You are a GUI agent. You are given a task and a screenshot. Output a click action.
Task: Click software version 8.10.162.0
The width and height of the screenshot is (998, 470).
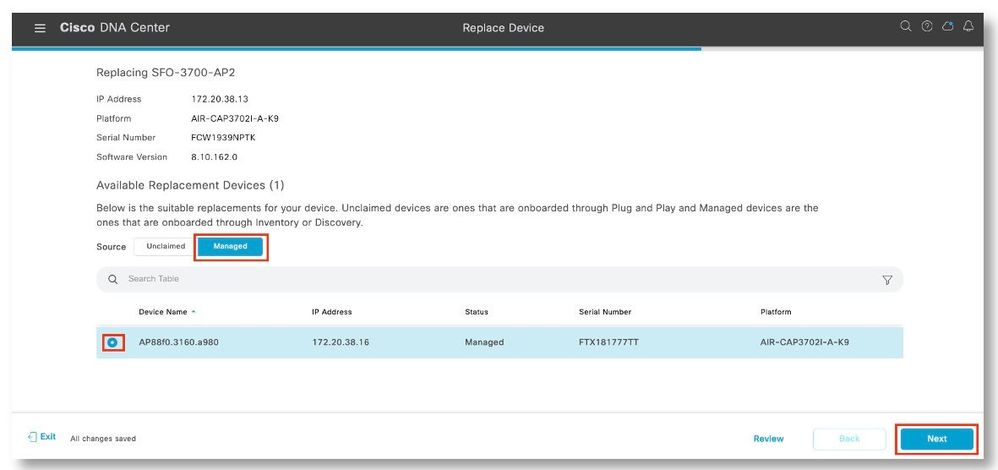(214, 157)
